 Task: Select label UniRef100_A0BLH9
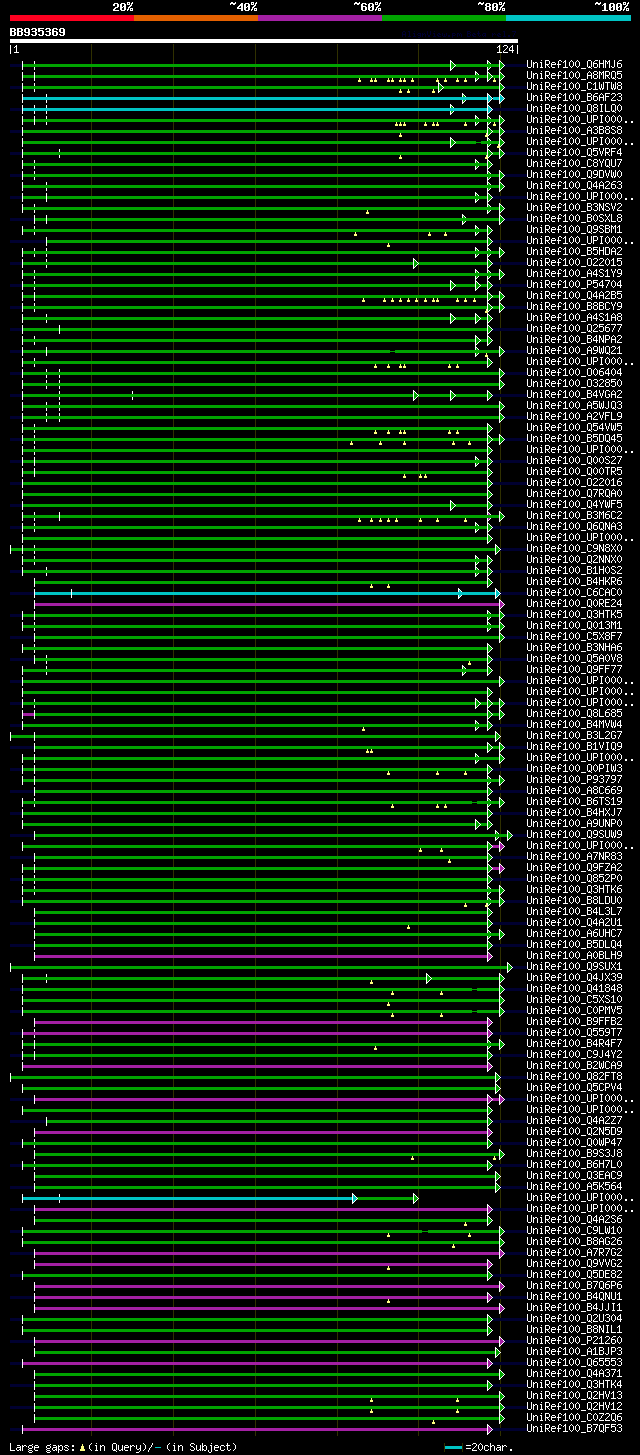574,955
